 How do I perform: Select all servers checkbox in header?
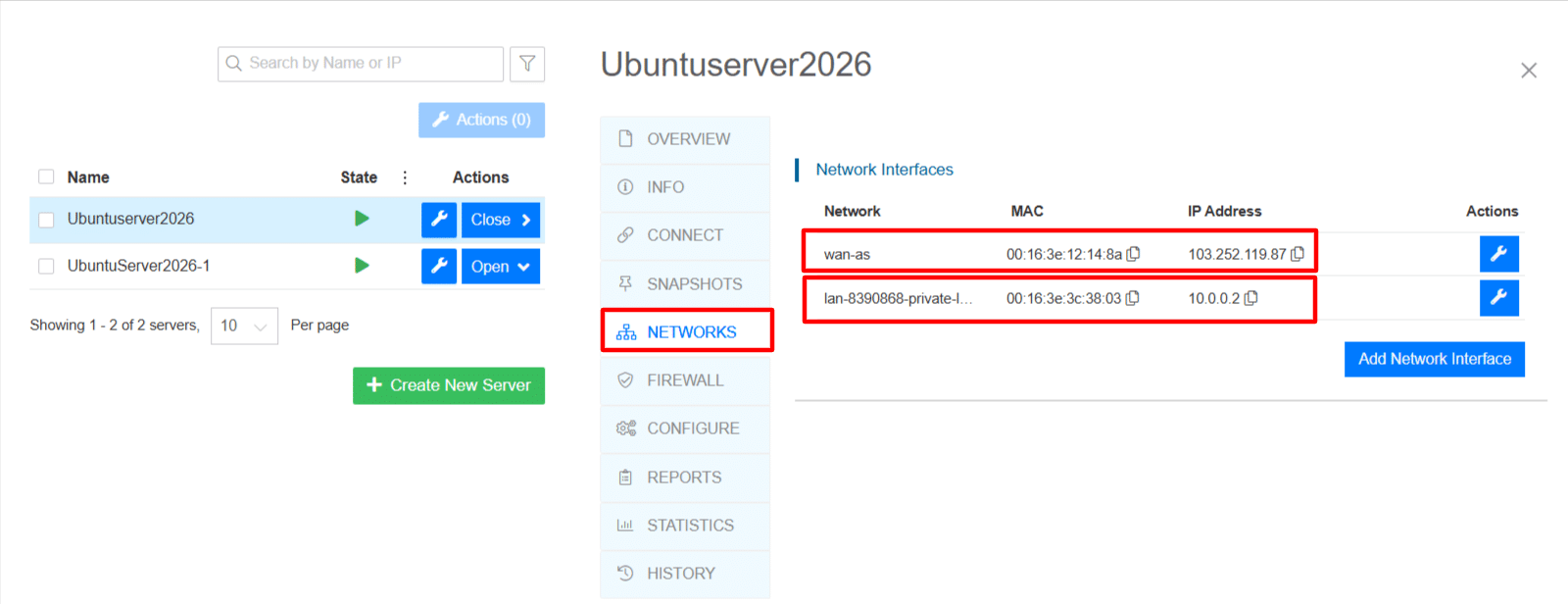point(46,177)
